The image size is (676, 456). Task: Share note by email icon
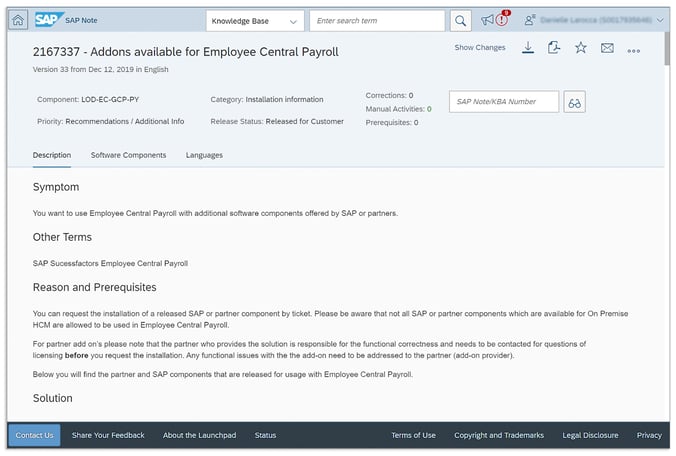click(x=607, y=48)
